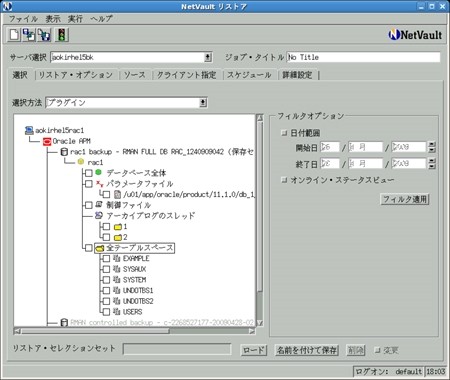Click the all tablespaces open folder icon
This screenshot has height=380, width=450.
tap(100, 248)
